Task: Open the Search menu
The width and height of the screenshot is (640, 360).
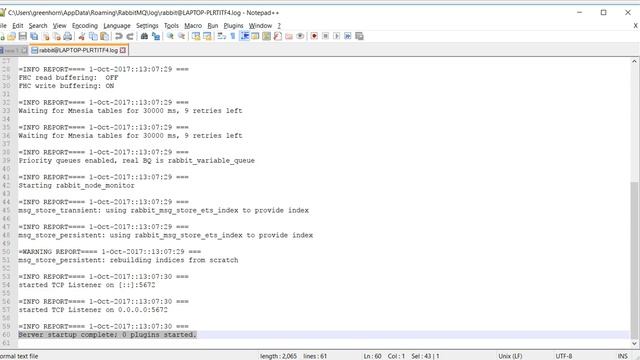Action: tap(38, 25)
